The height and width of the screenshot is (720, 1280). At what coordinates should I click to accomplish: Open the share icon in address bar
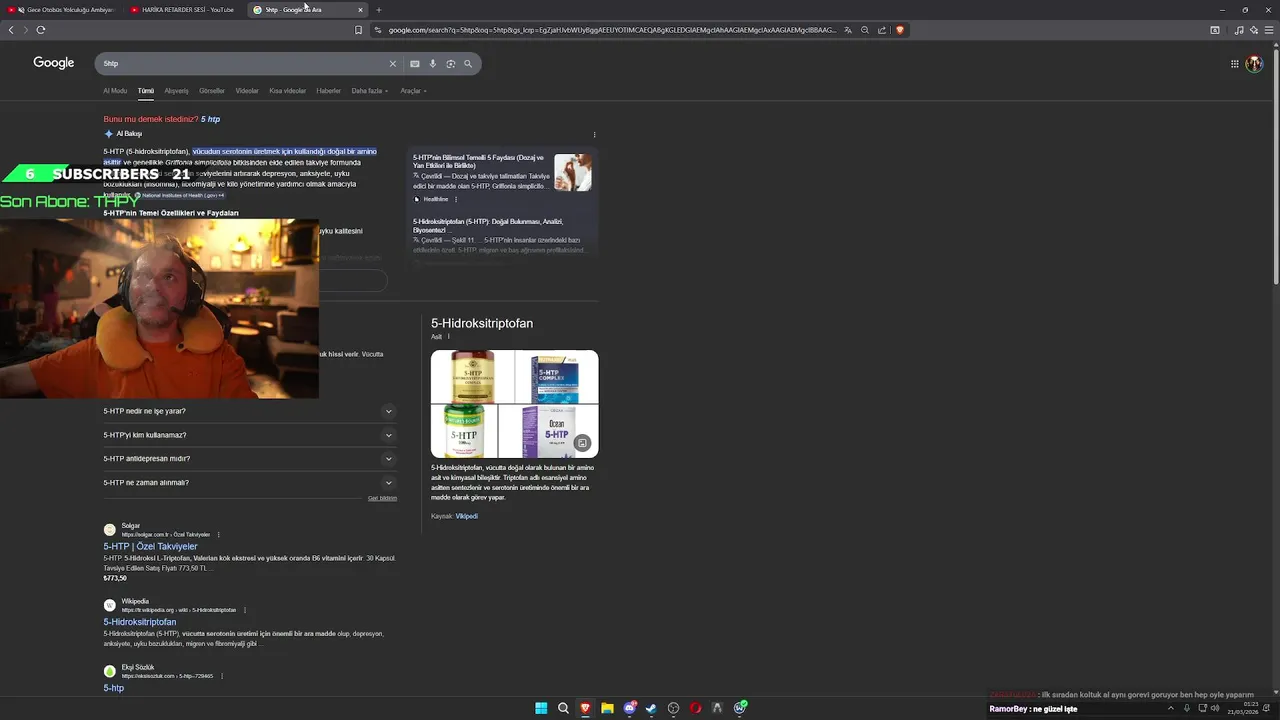[882, 30]
